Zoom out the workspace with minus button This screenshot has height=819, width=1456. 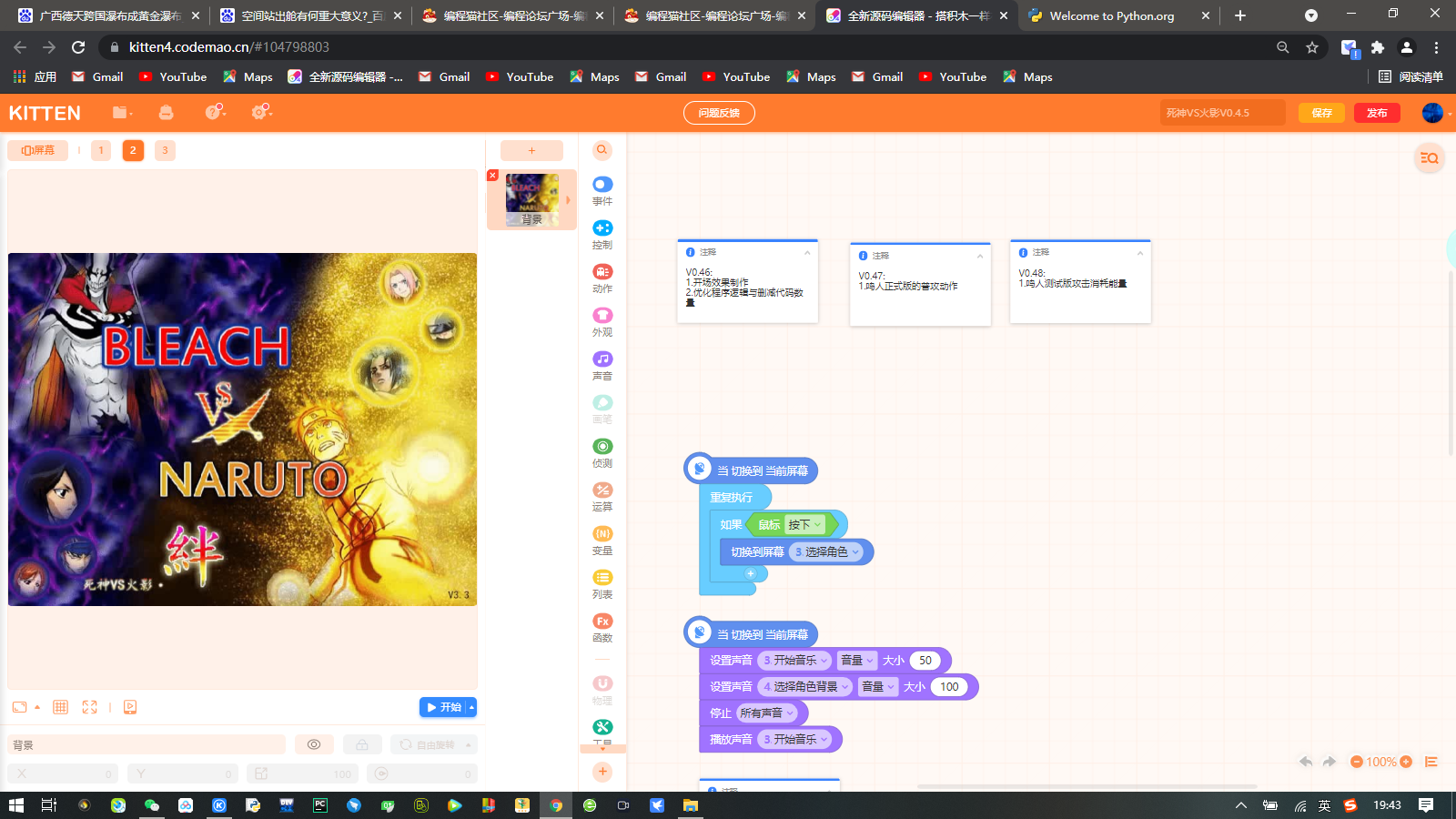[x=1357, y=762]
